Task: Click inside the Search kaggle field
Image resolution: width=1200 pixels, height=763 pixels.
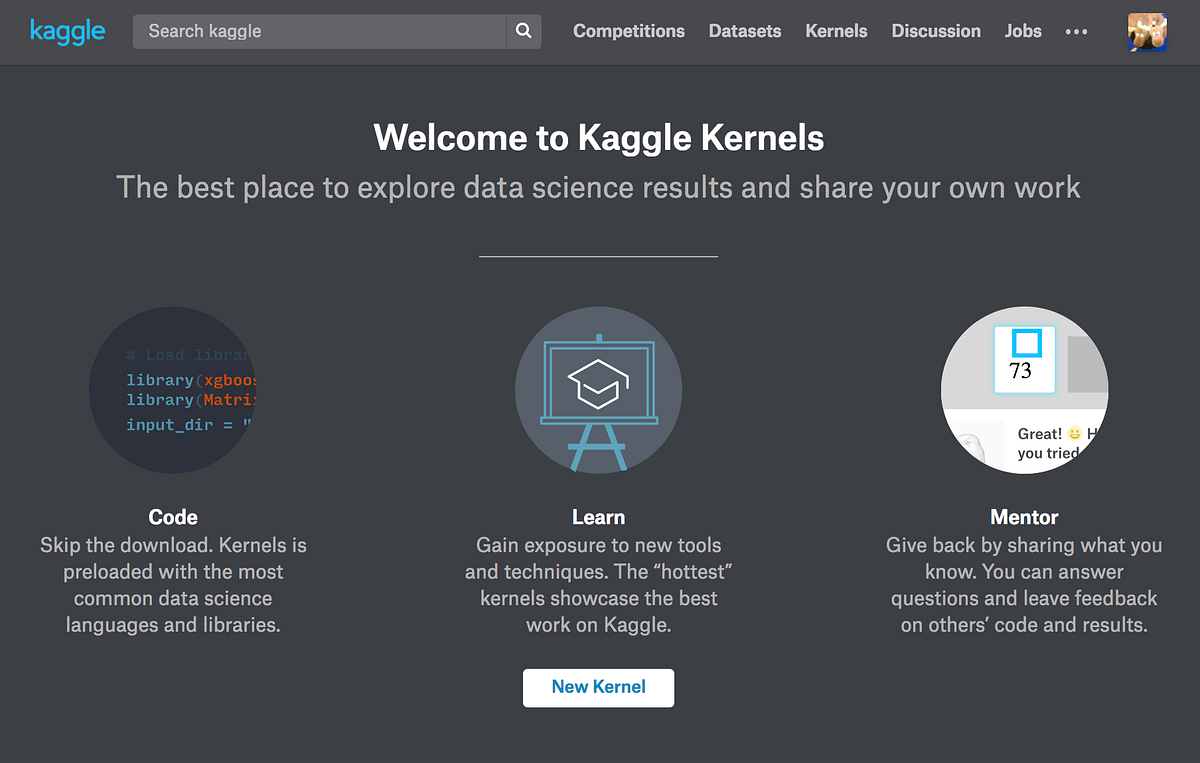Action: (x=300, y=31)
